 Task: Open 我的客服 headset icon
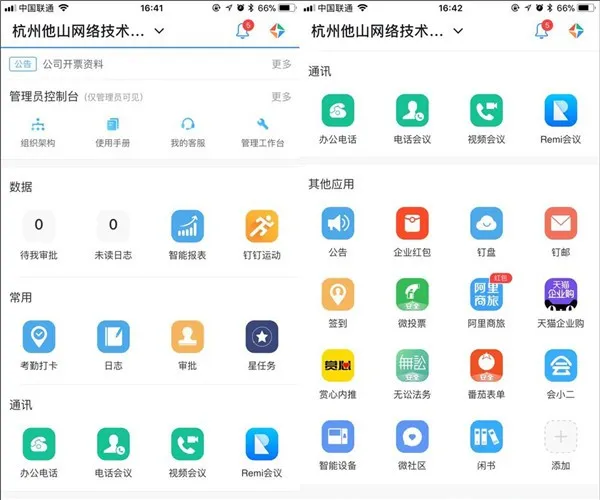pyautogui.click(x=188, y=132)
